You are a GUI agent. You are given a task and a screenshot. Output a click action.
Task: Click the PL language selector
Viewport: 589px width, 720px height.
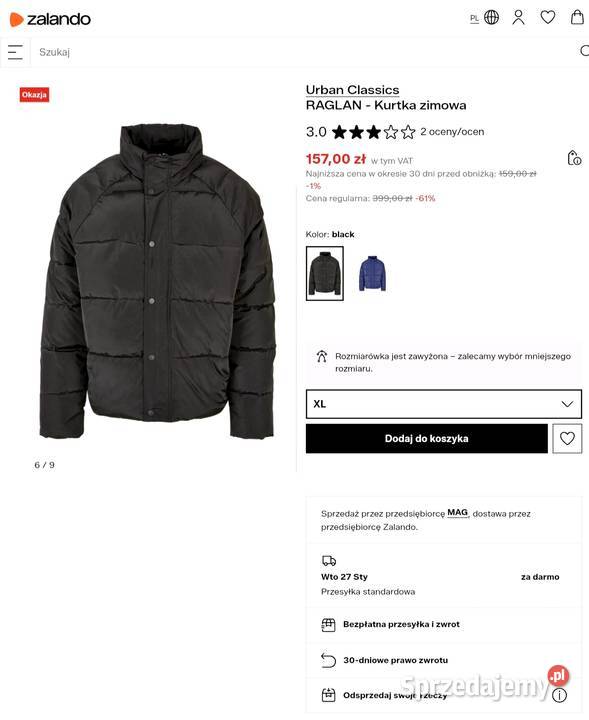pyautogui.click(x=474, y=19)
